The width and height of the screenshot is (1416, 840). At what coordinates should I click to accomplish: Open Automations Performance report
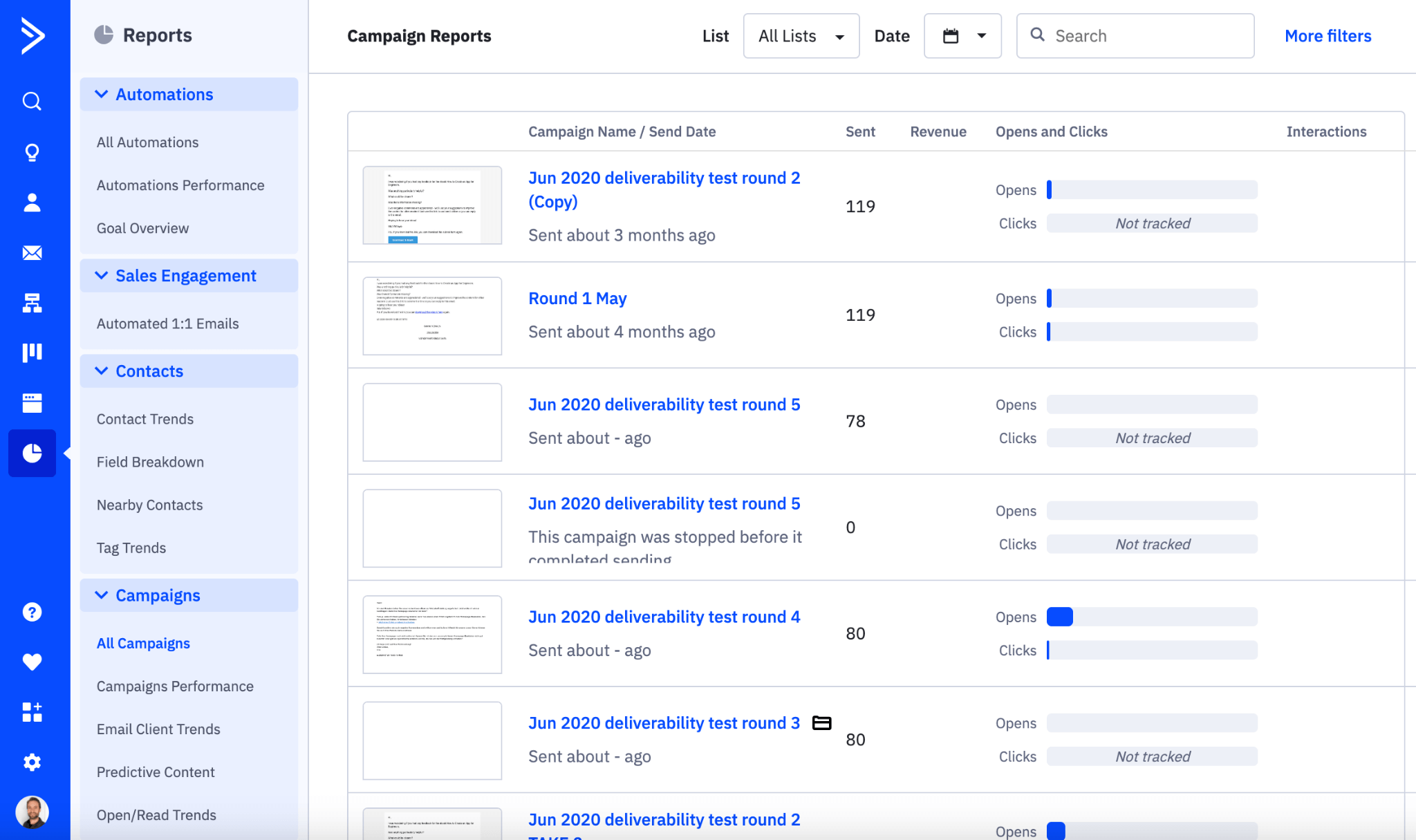[x=180, y=185]
